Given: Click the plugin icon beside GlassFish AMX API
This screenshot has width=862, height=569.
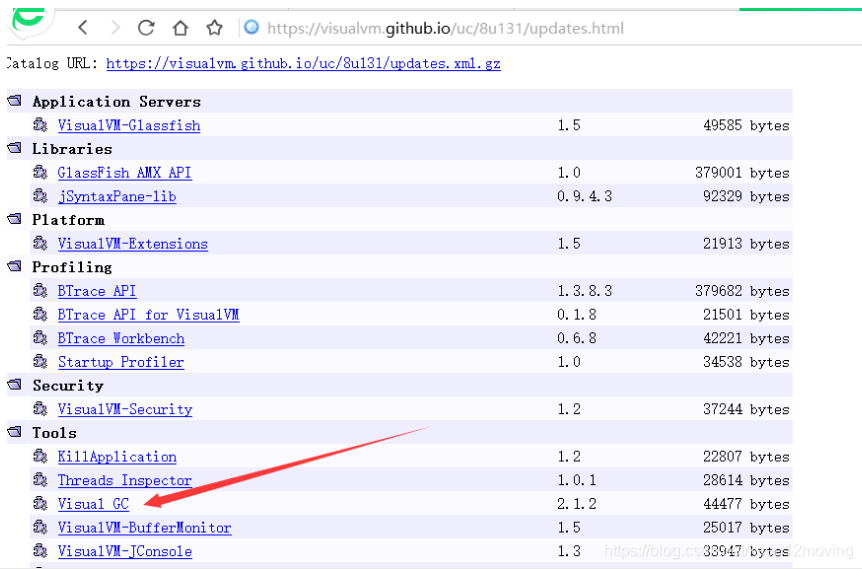Looking at the screenshot, I should click(40, 172).
